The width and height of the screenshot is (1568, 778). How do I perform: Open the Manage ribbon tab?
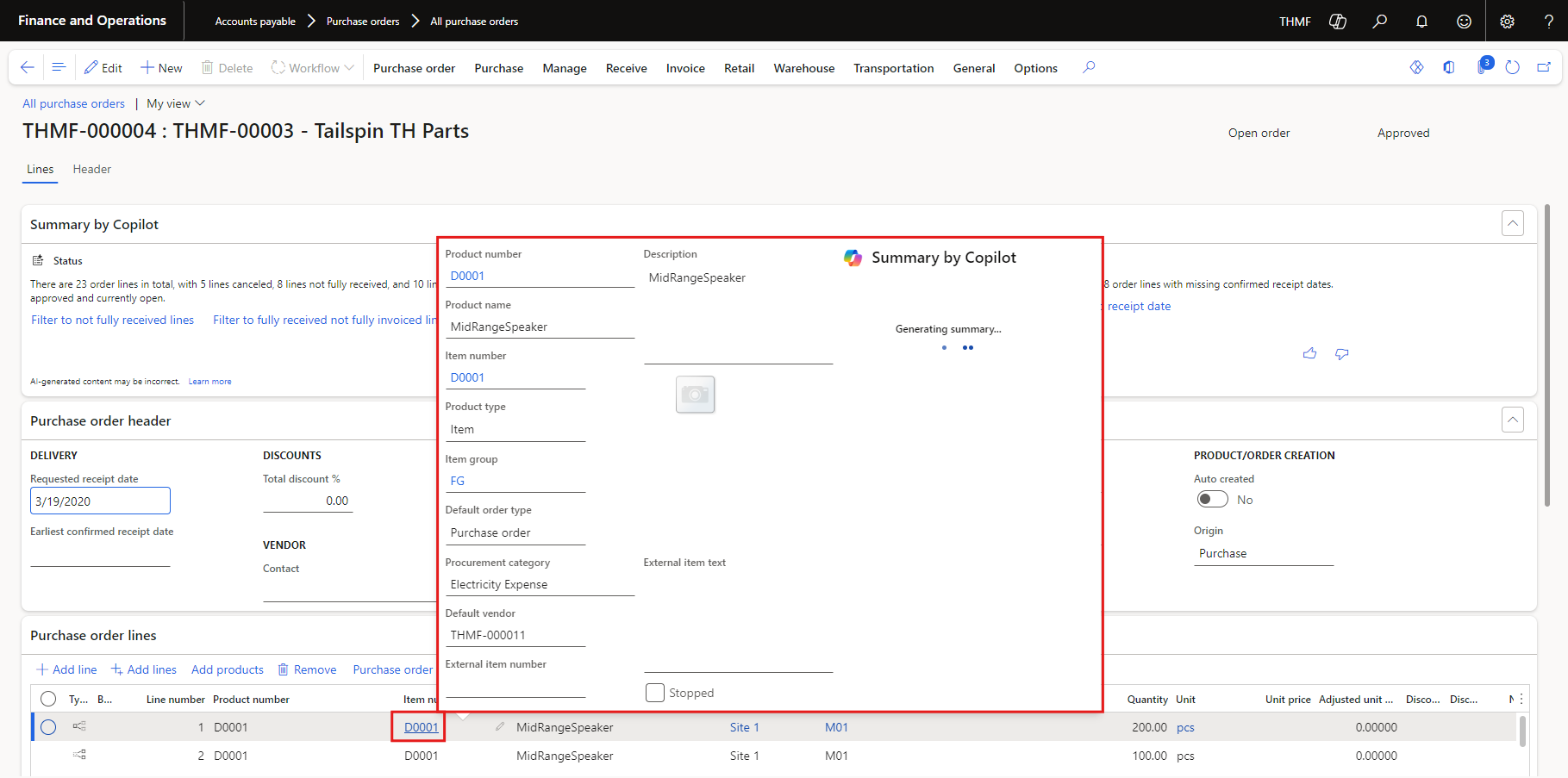point(565,68)
